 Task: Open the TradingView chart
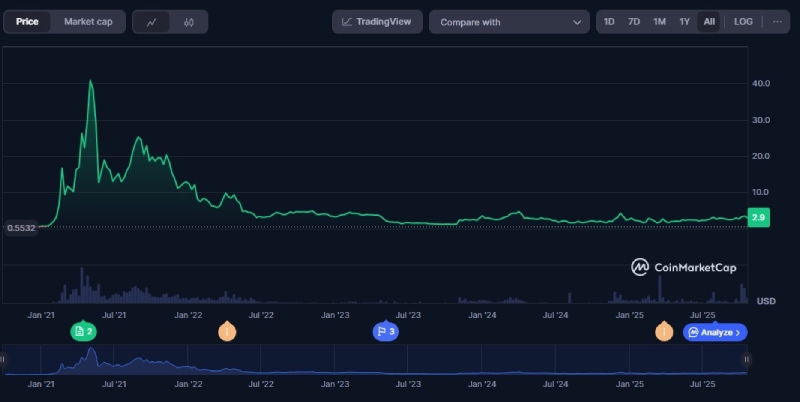point(377,21)
